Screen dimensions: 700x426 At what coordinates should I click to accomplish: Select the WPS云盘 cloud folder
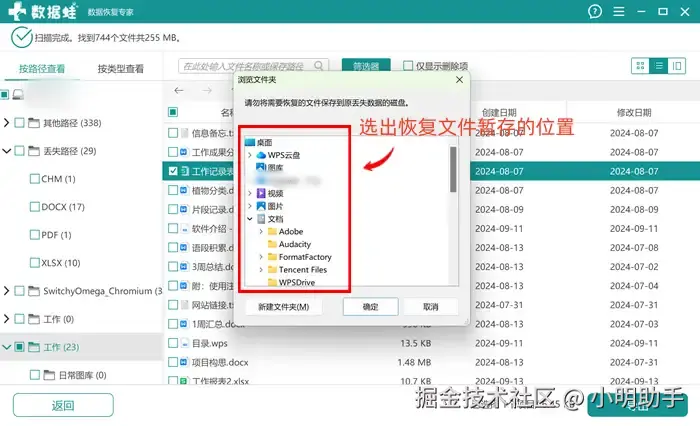(x=283, y=155)
